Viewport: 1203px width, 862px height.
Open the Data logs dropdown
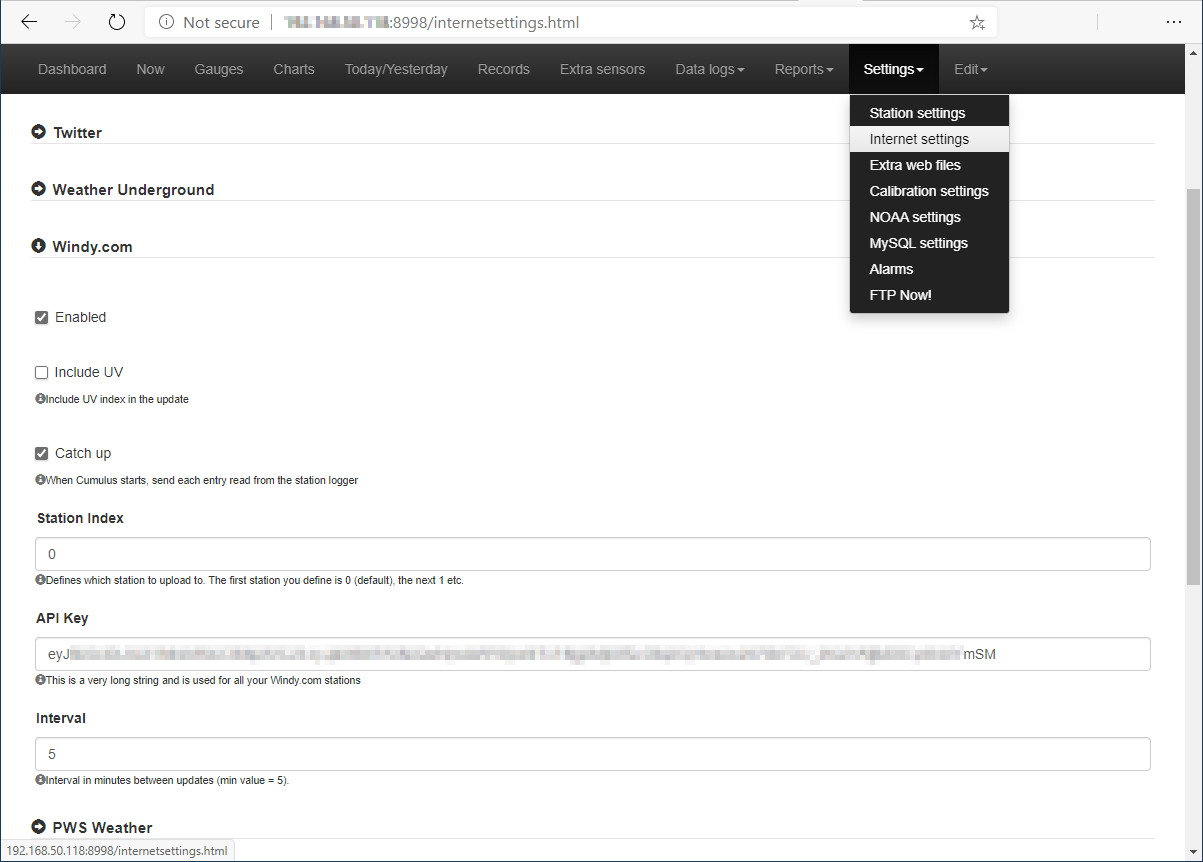[709, 68]
